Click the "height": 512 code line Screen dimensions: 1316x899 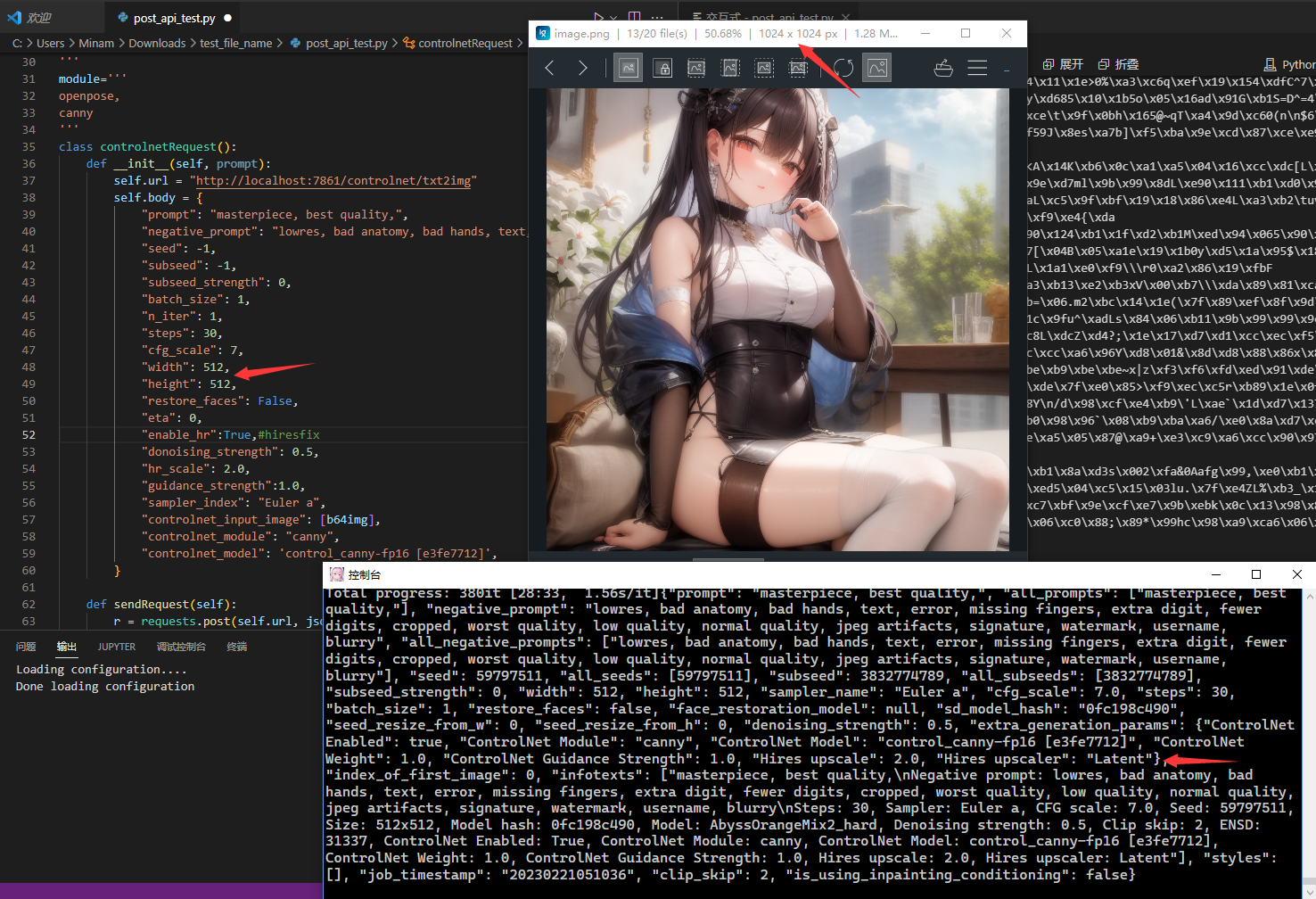tap(189, 384)
